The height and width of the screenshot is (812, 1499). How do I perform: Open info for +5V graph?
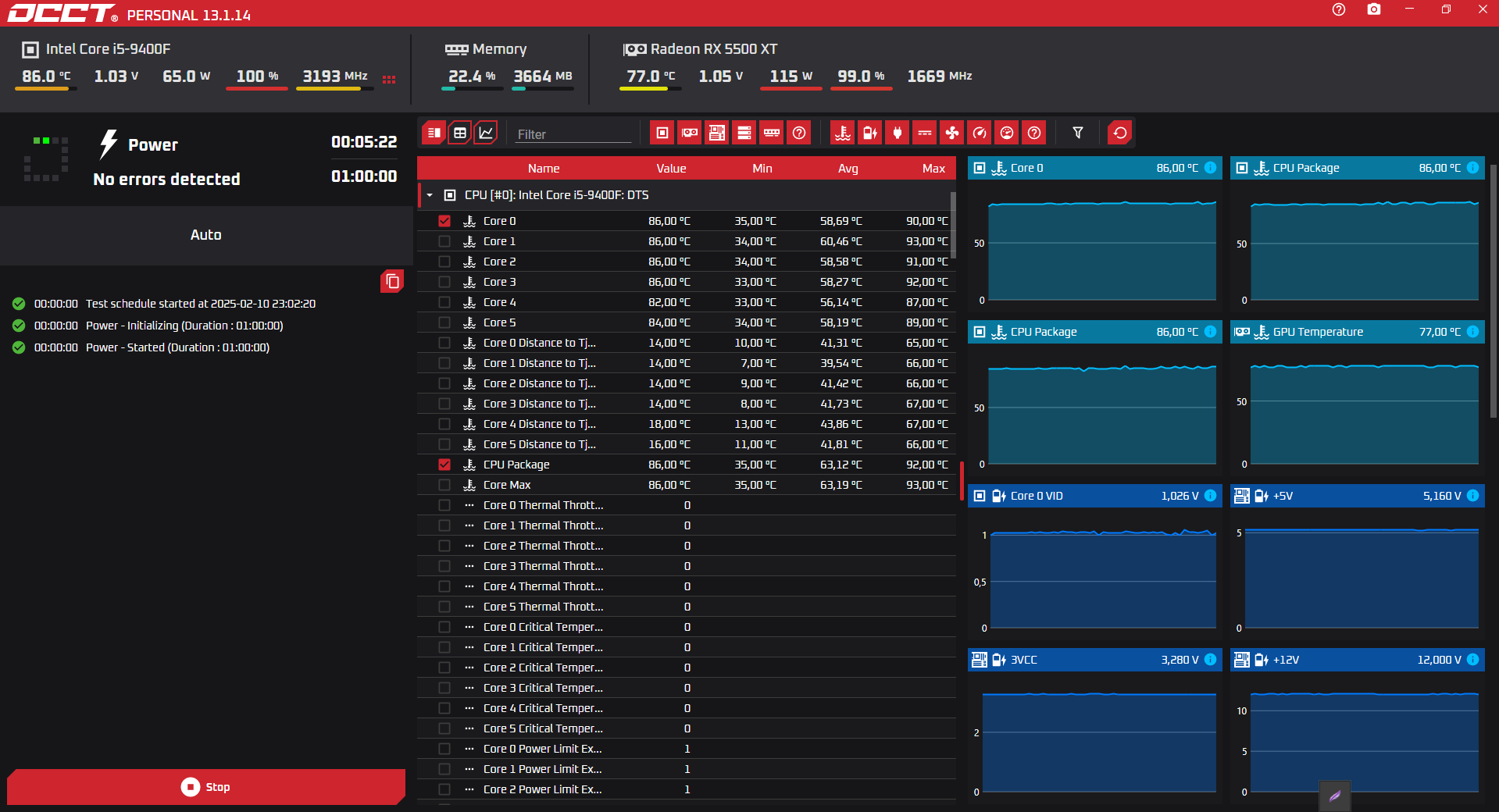click(x=1472, y=496)
